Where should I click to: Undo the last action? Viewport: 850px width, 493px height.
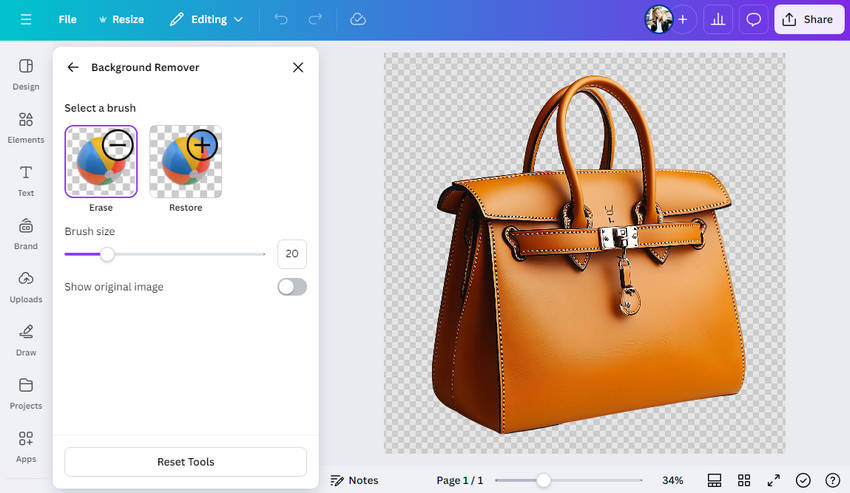pyautogui.click(x=281, y=20)
